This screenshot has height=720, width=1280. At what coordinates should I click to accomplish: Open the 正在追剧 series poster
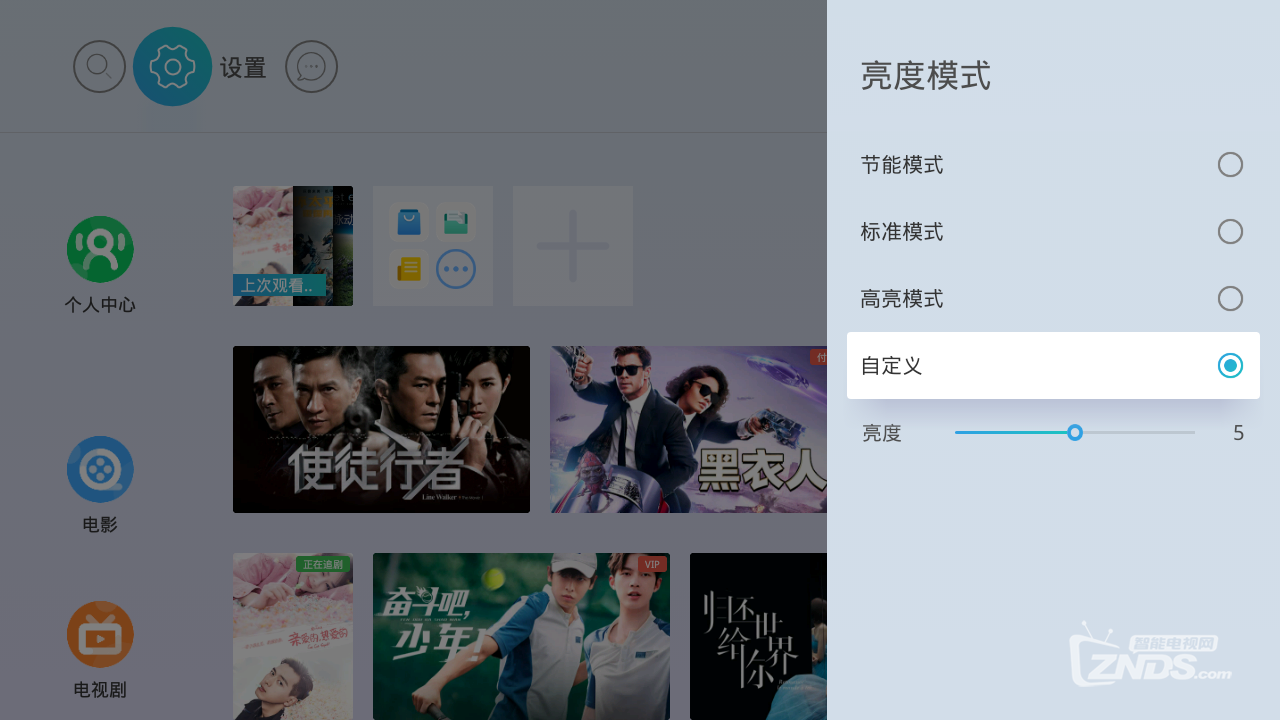[293, 636]
